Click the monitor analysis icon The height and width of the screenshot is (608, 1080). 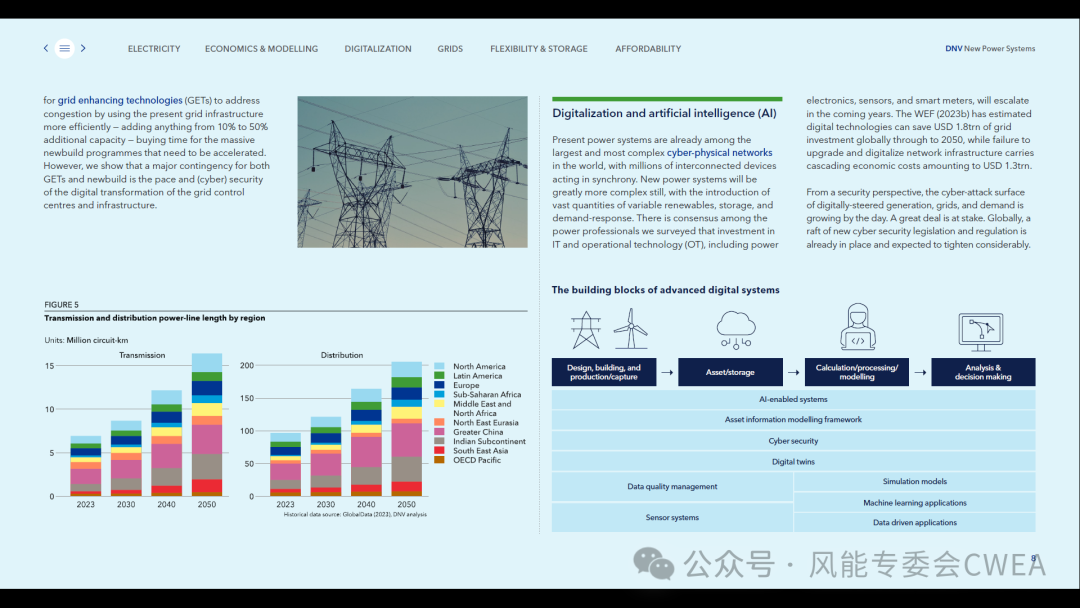981,332
